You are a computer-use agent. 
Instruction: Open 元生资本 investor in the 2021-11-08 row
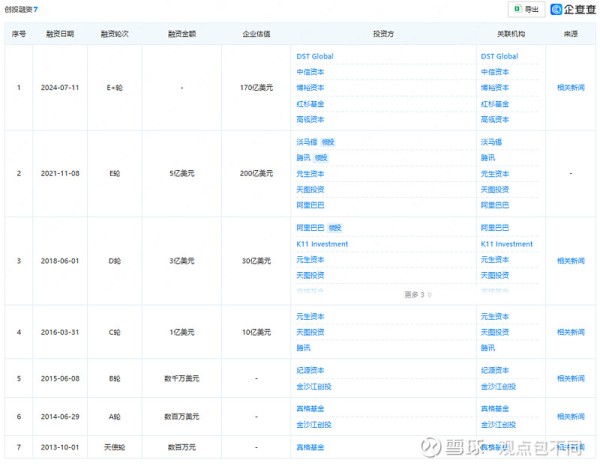(x=310, y=174)
